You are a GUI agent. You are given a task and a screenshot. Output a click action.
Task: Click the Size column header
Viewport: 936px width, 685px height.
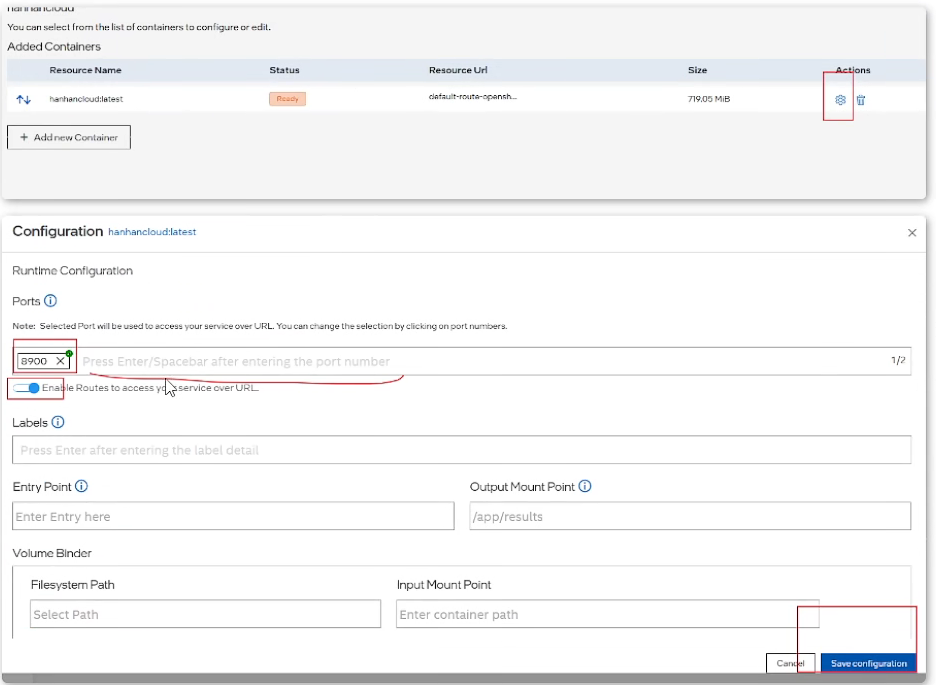697,70
